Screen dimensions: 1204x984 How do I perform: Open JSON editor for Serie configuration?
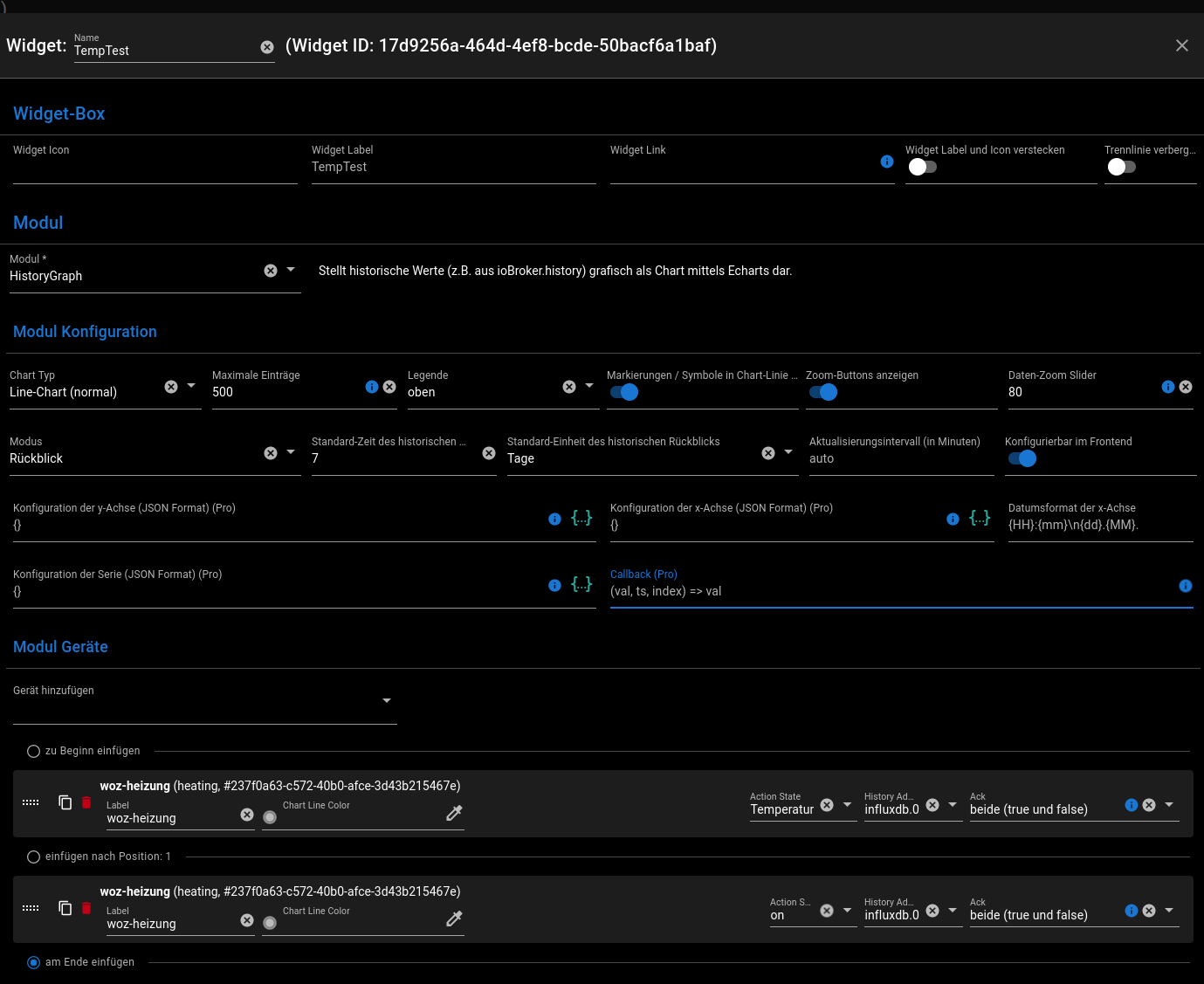point(581,584)
